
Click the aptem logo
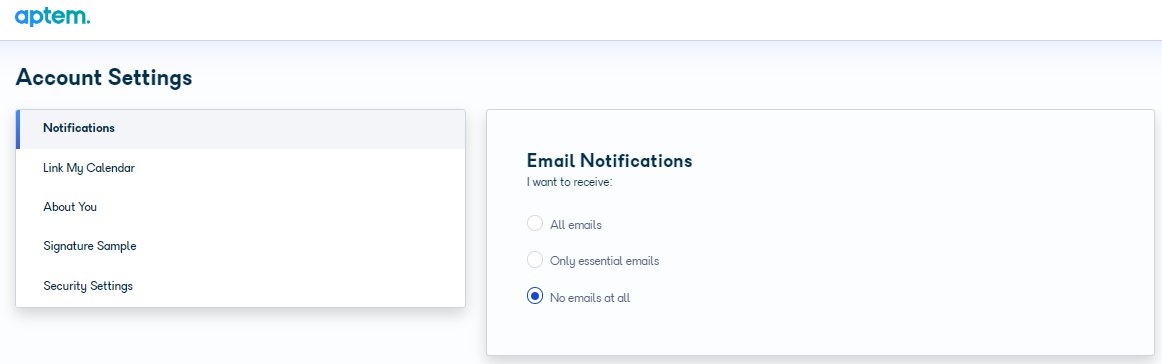[53, 16]
